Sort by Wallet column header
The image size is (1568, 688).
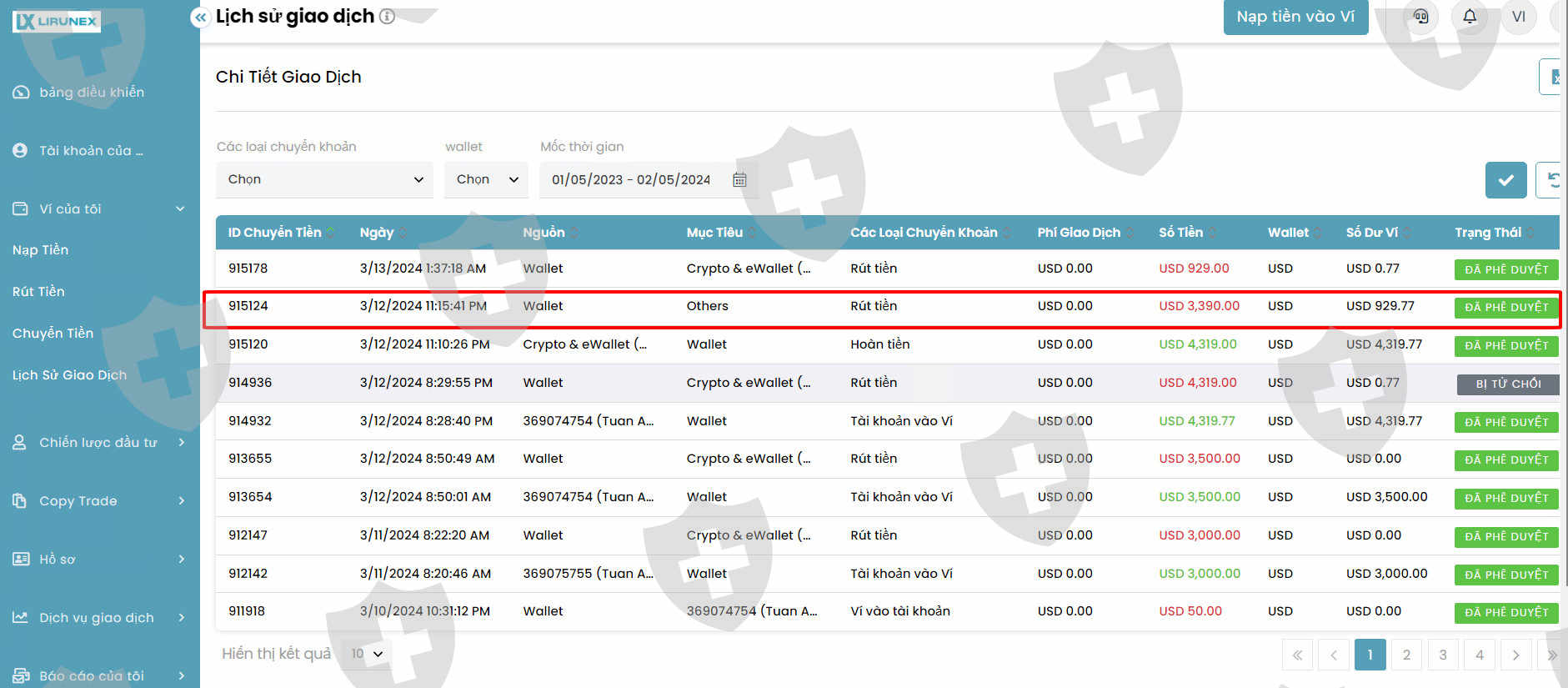coord(1295,233)
